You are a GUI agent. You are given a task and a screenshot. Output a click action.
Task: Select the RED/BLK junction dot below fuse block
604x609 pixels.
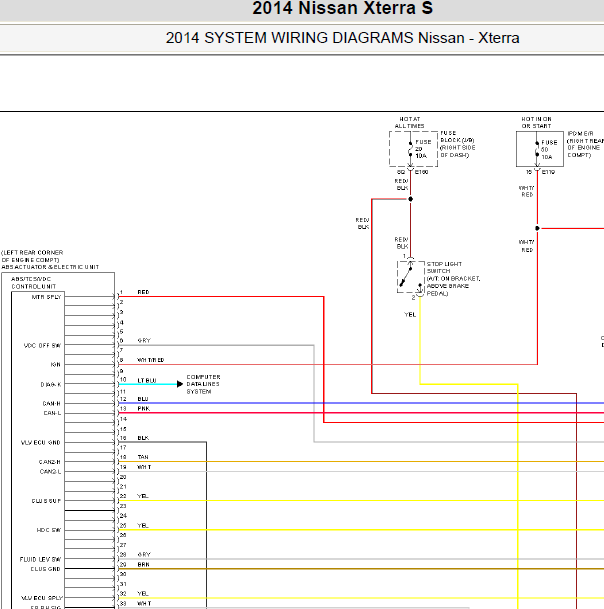coord(411,199)
